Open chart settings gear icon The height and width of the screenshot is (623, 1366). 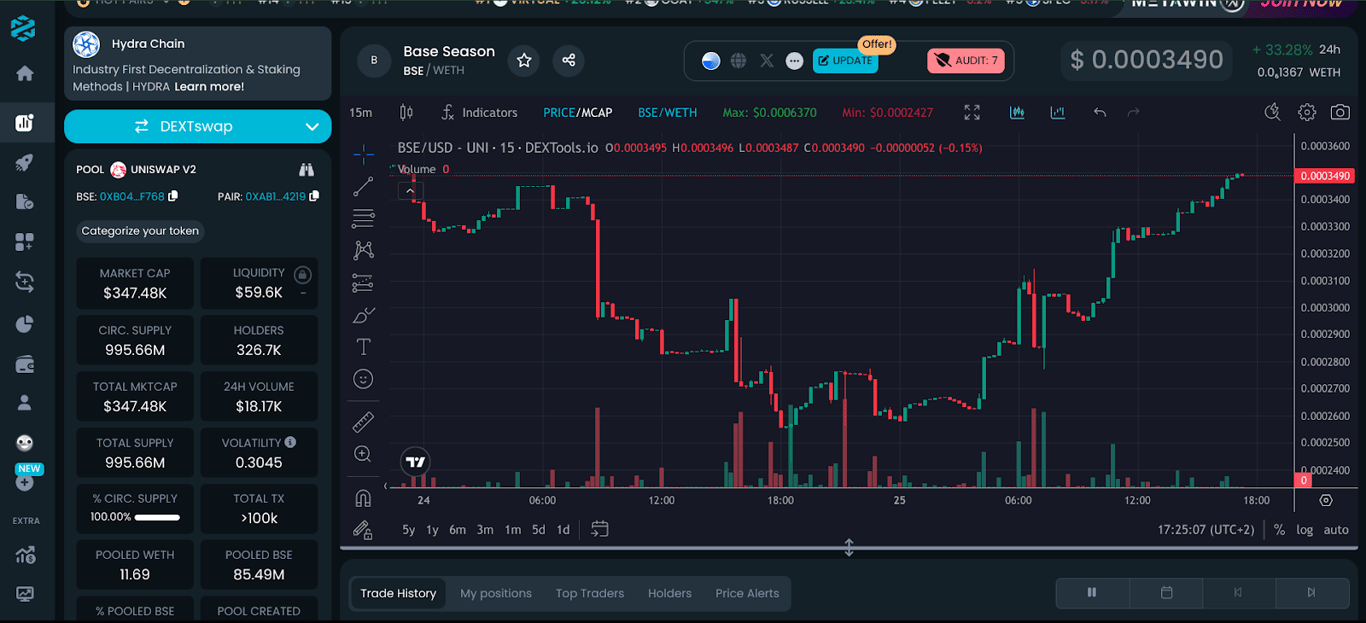(1307, 112)
